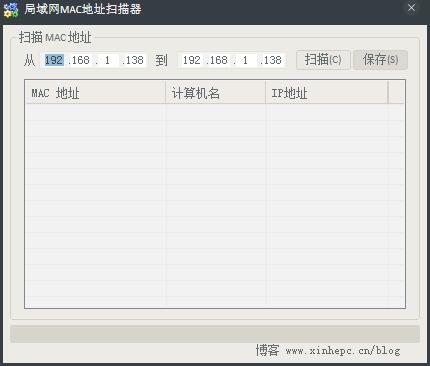Click the start IP third octet 1
430x366 pixels.
point(107,60)
